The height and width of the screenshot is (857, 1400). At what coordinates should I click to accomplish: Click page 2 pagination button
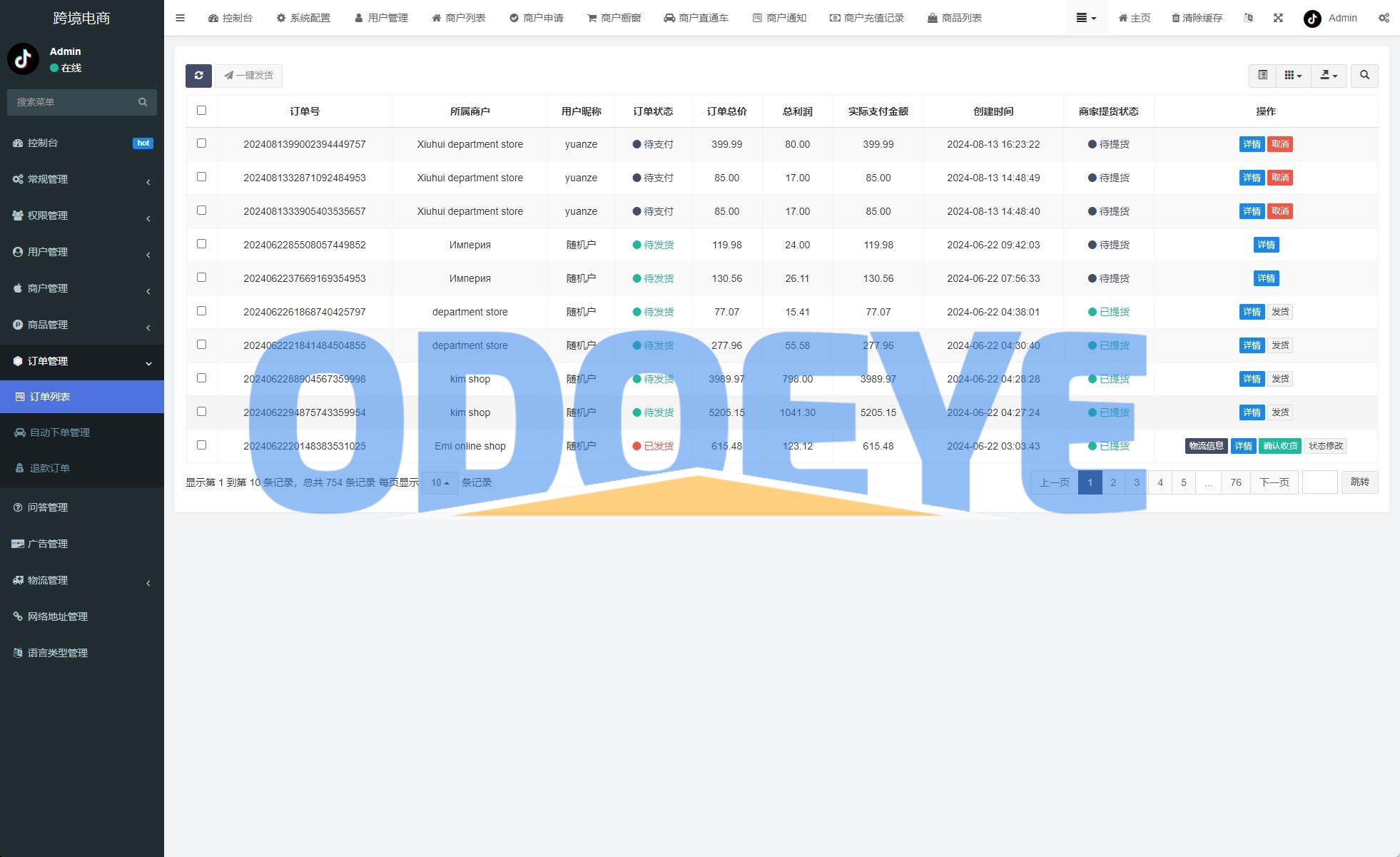click(x=1113, y=483)
